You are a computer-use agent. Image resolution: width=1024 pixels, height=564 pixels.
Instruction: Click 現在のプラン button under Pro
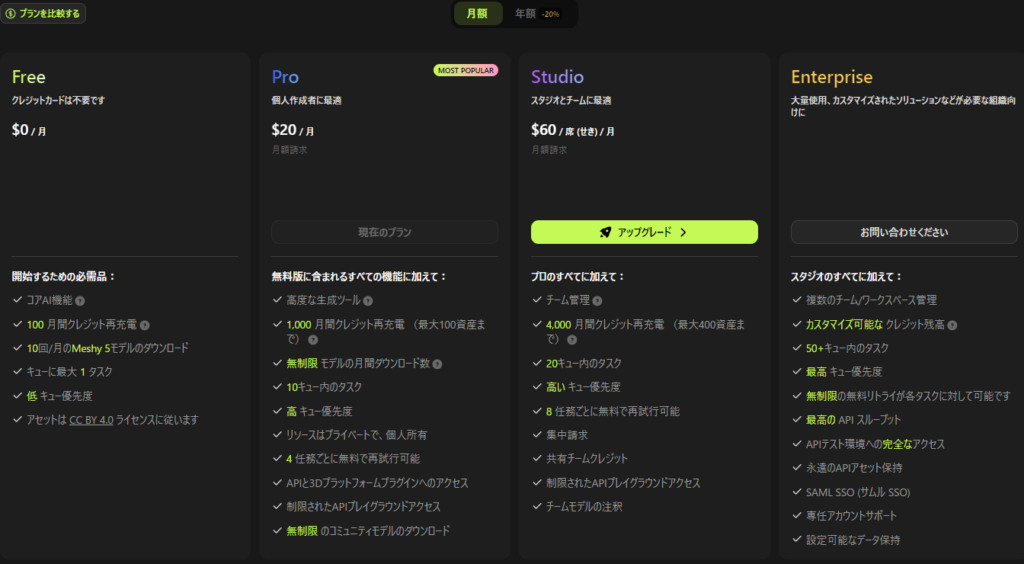(x=385, y=232)
